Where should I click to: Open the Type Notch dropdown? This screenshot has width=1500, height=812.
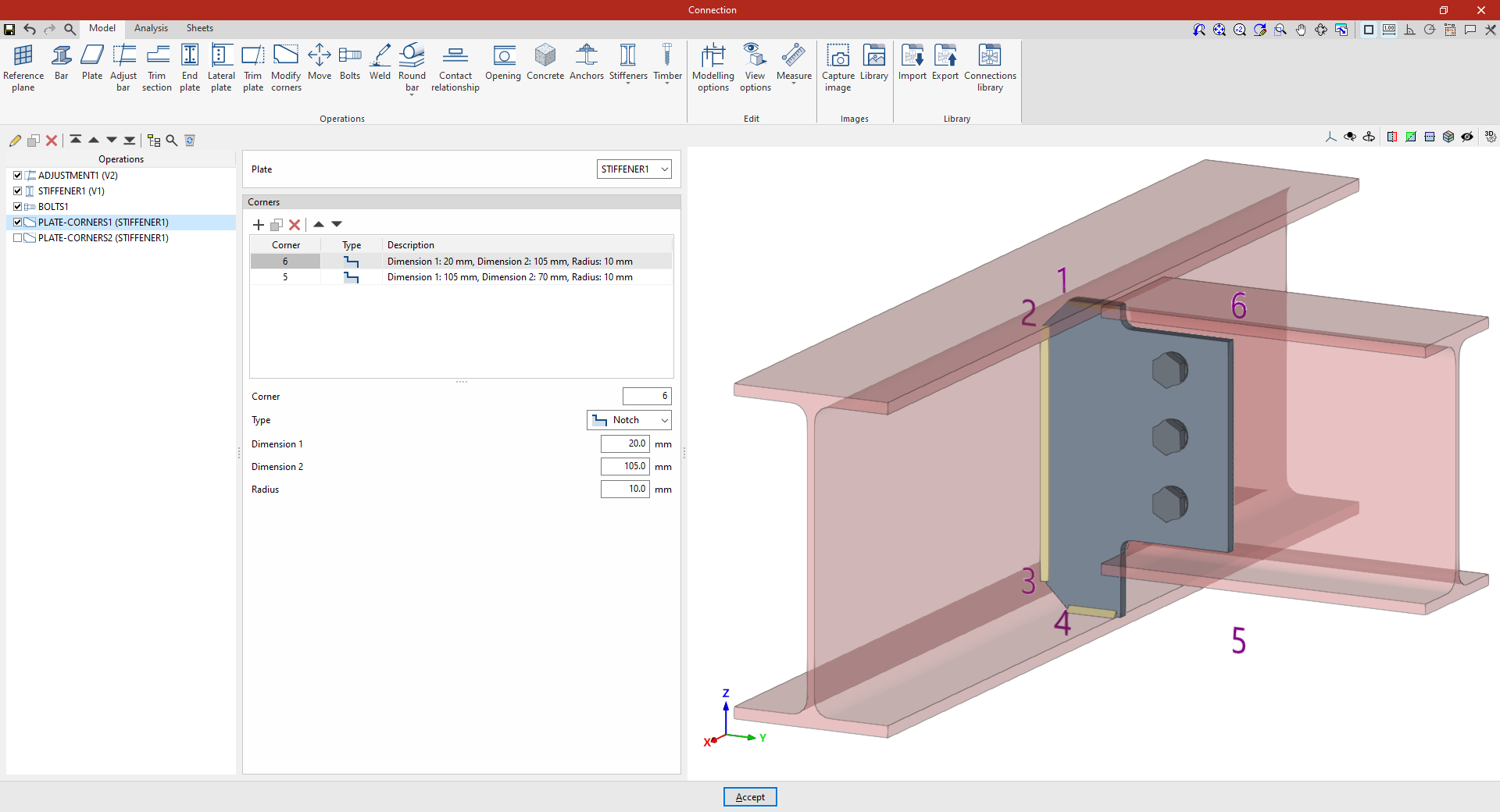629,420
